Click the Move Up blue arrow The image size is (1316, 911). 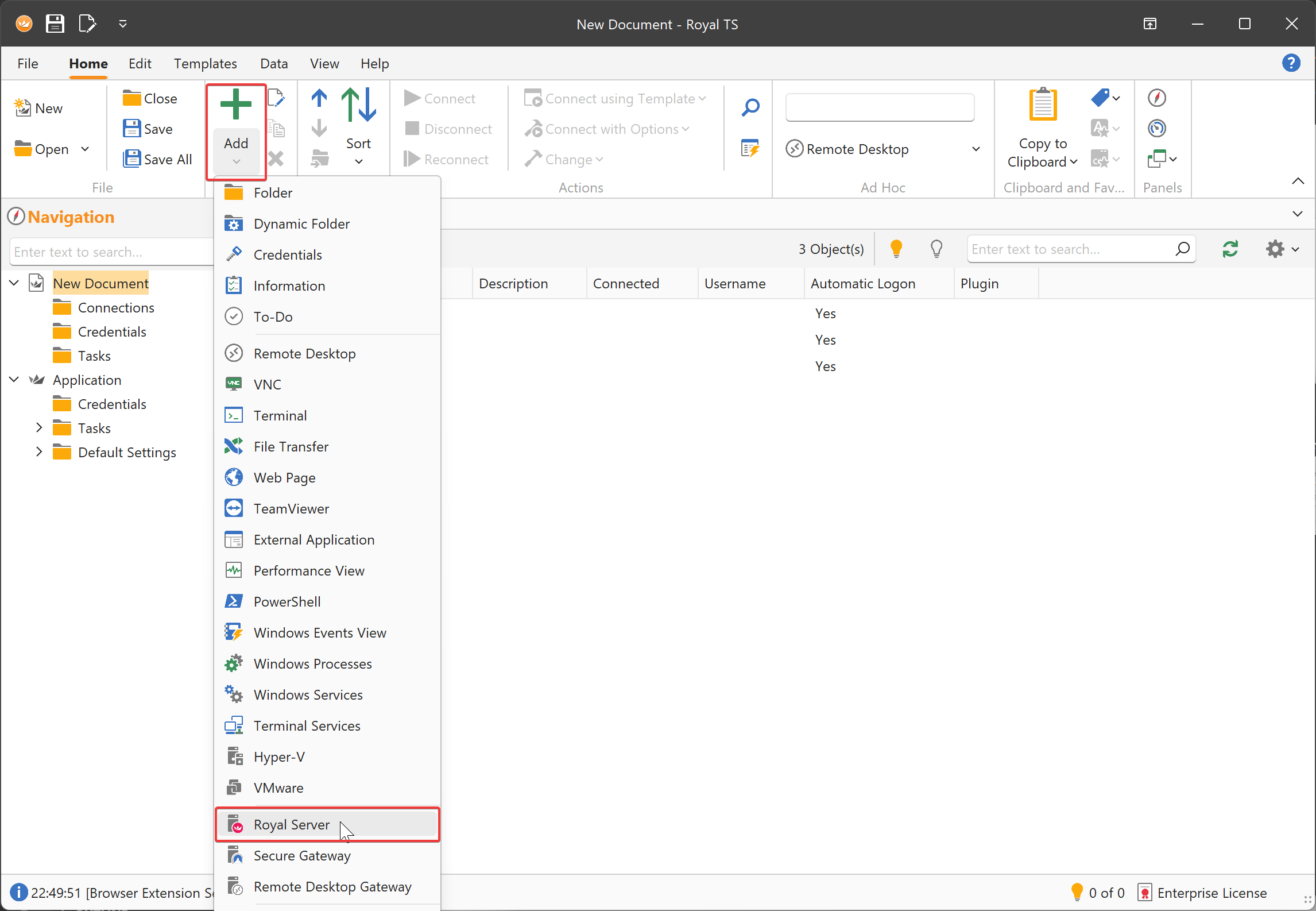click(319, 98)
